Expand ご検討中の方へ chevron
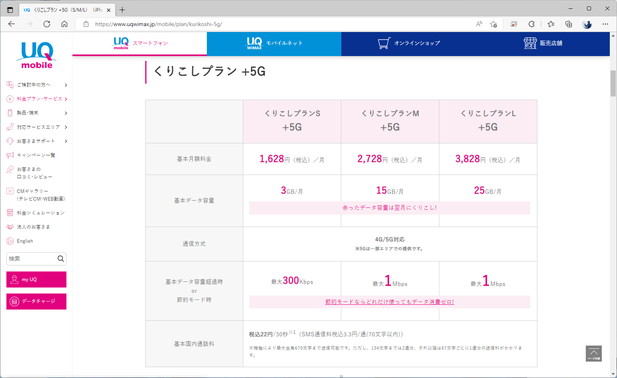 (x=66, y=85)
